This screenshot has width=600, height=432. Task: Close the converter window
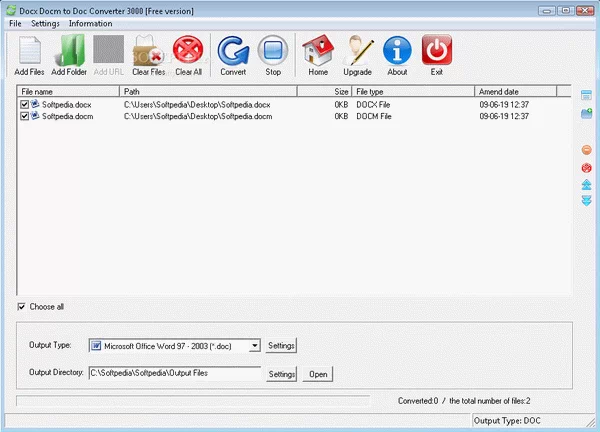tap(585, 11)
